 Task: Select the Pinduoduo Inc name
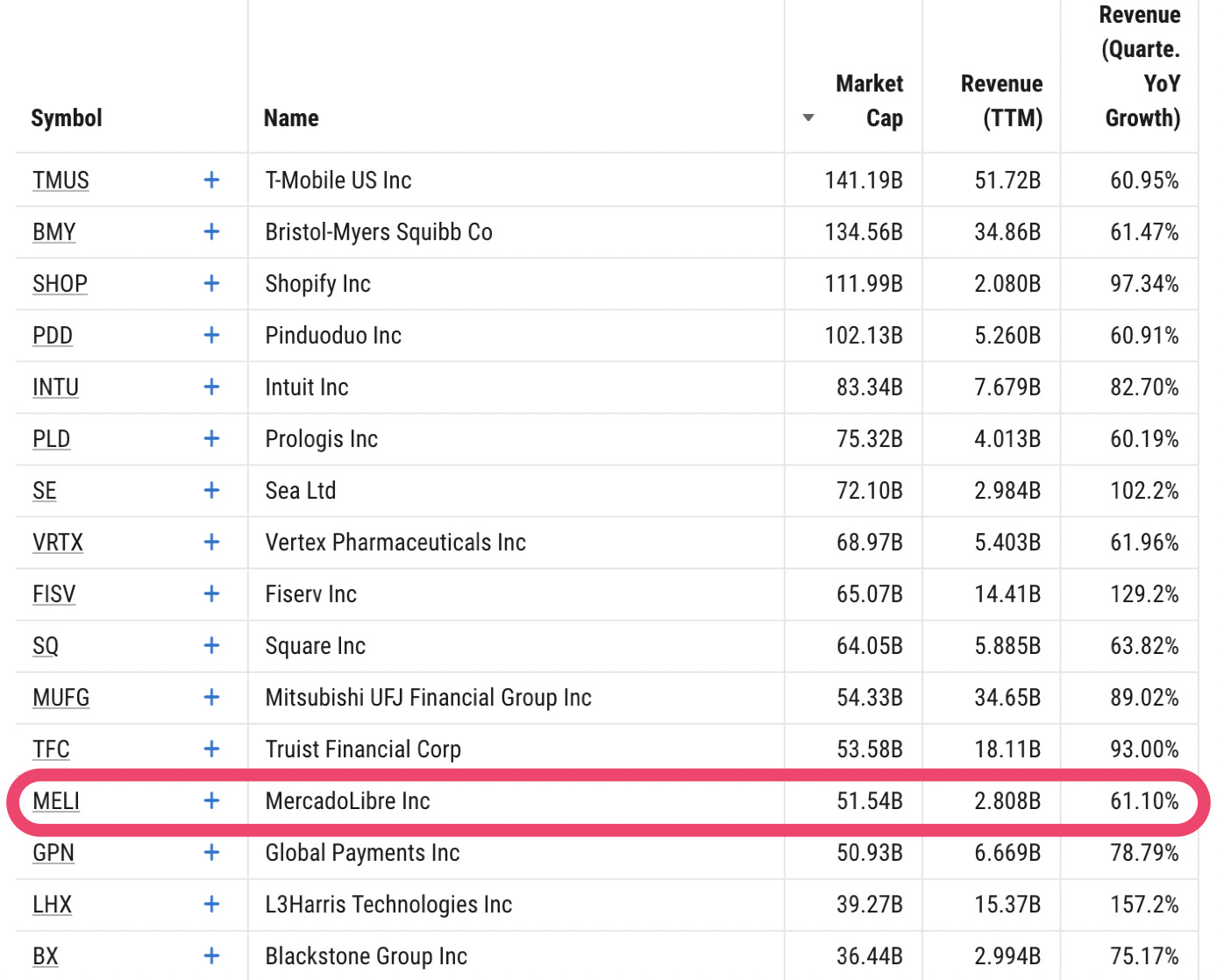(333, 336)
